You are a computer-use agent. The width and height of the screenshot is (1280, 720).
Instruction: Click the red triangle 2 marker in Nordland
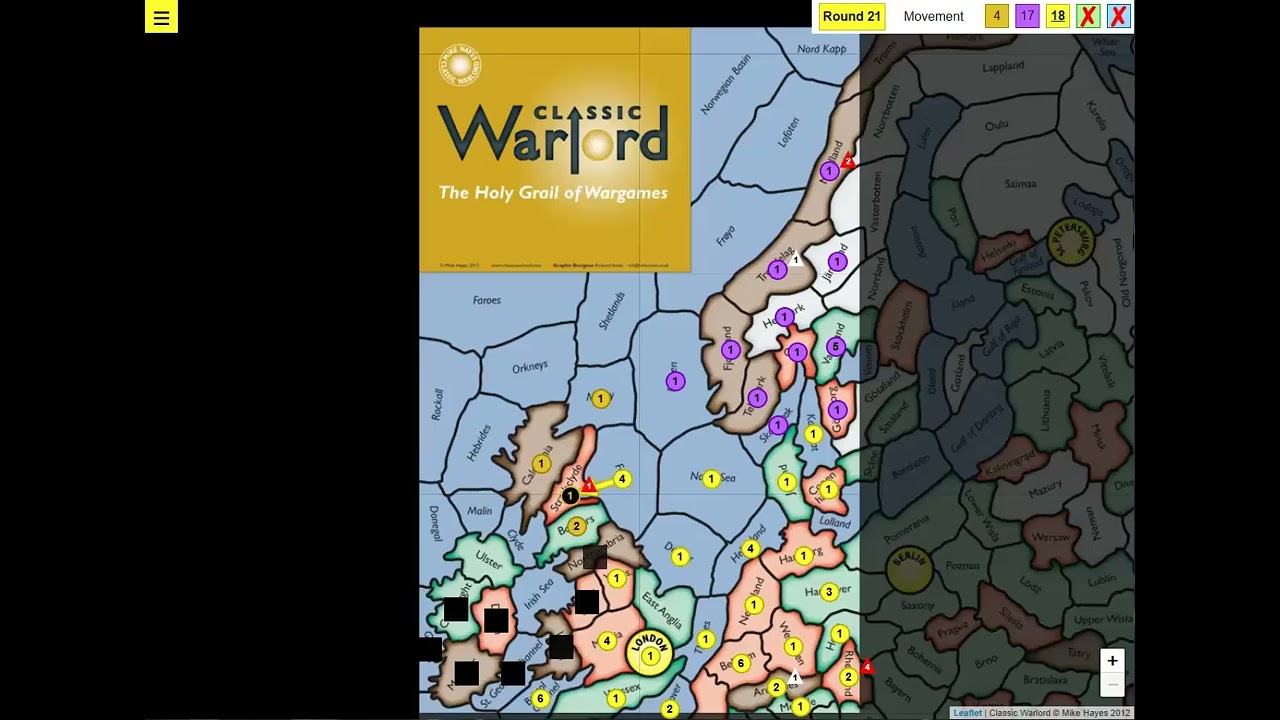point(848,161)
